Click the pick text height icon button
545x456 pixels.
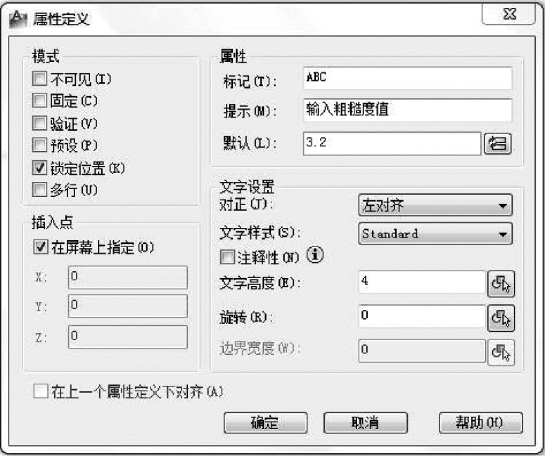[501, 284]
